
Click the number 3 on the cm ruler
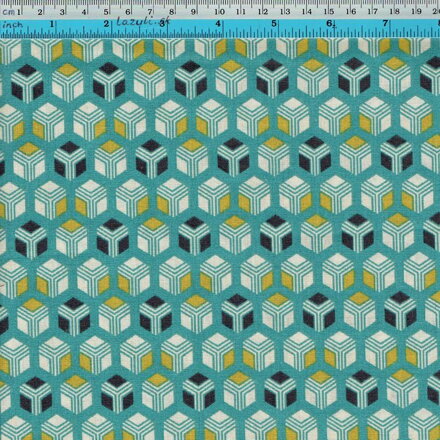click(x=62, y=13)
